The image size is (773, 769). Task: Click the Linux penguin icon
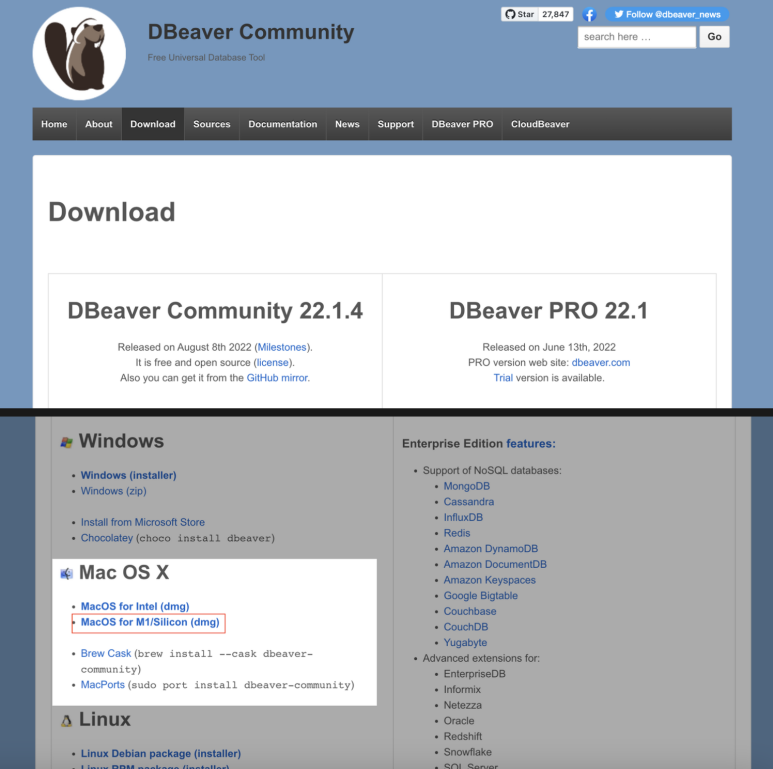[x=67, y=721]
